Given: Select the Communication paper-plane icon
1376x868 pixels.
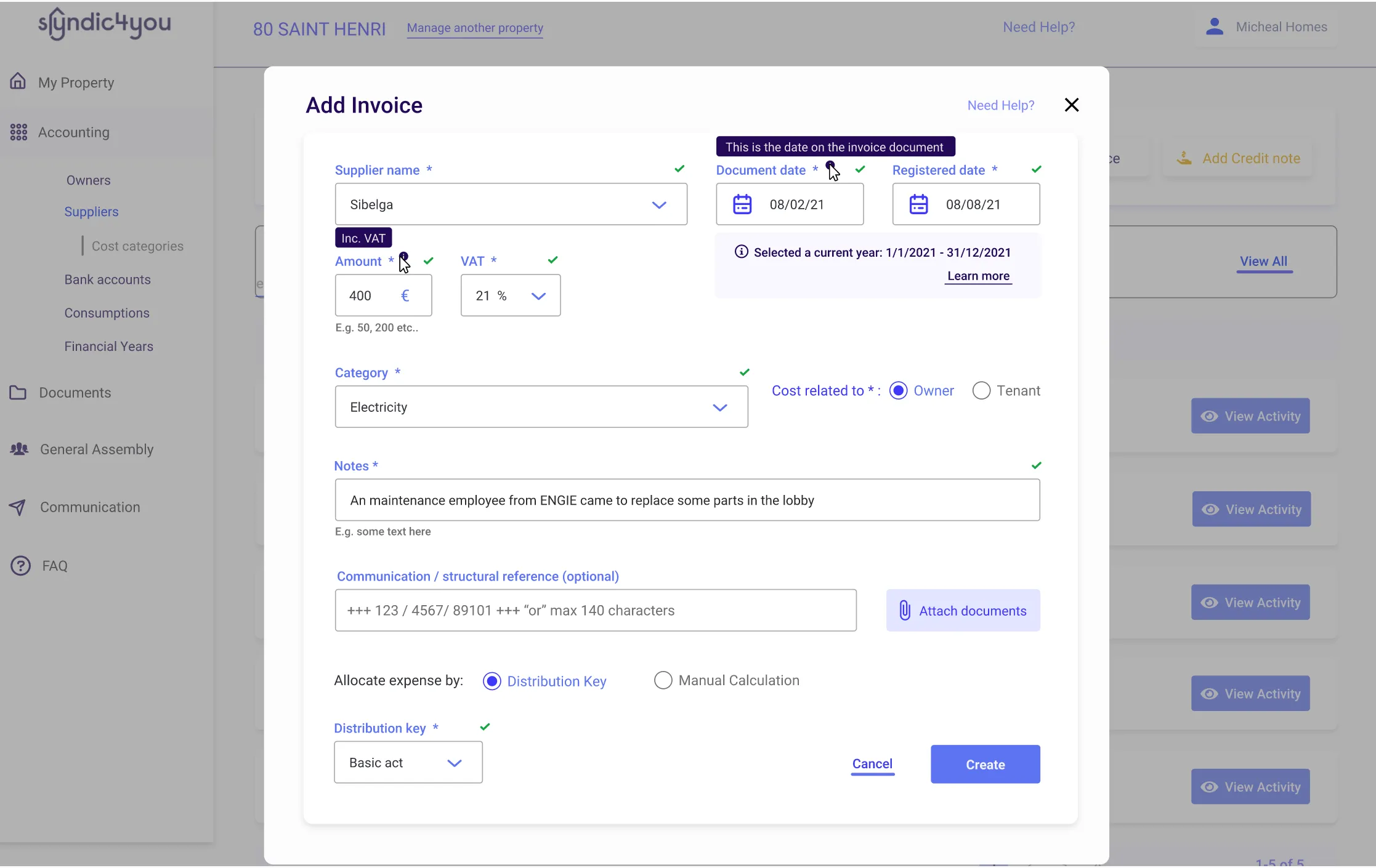Looking at the screenshot, I should coord(18,507).
